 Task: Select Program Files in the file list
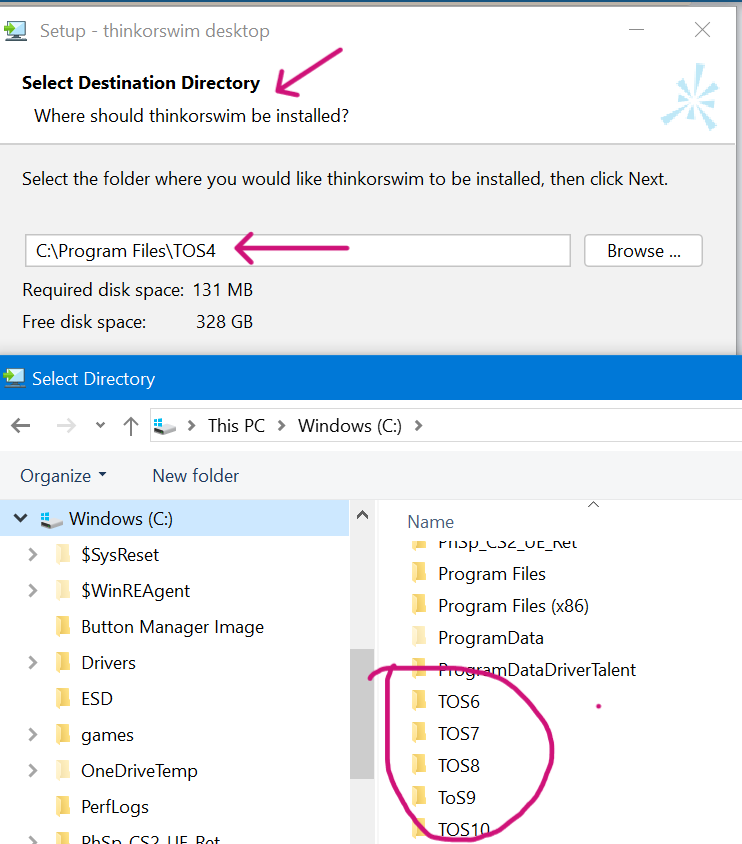[x=492, y=574]
